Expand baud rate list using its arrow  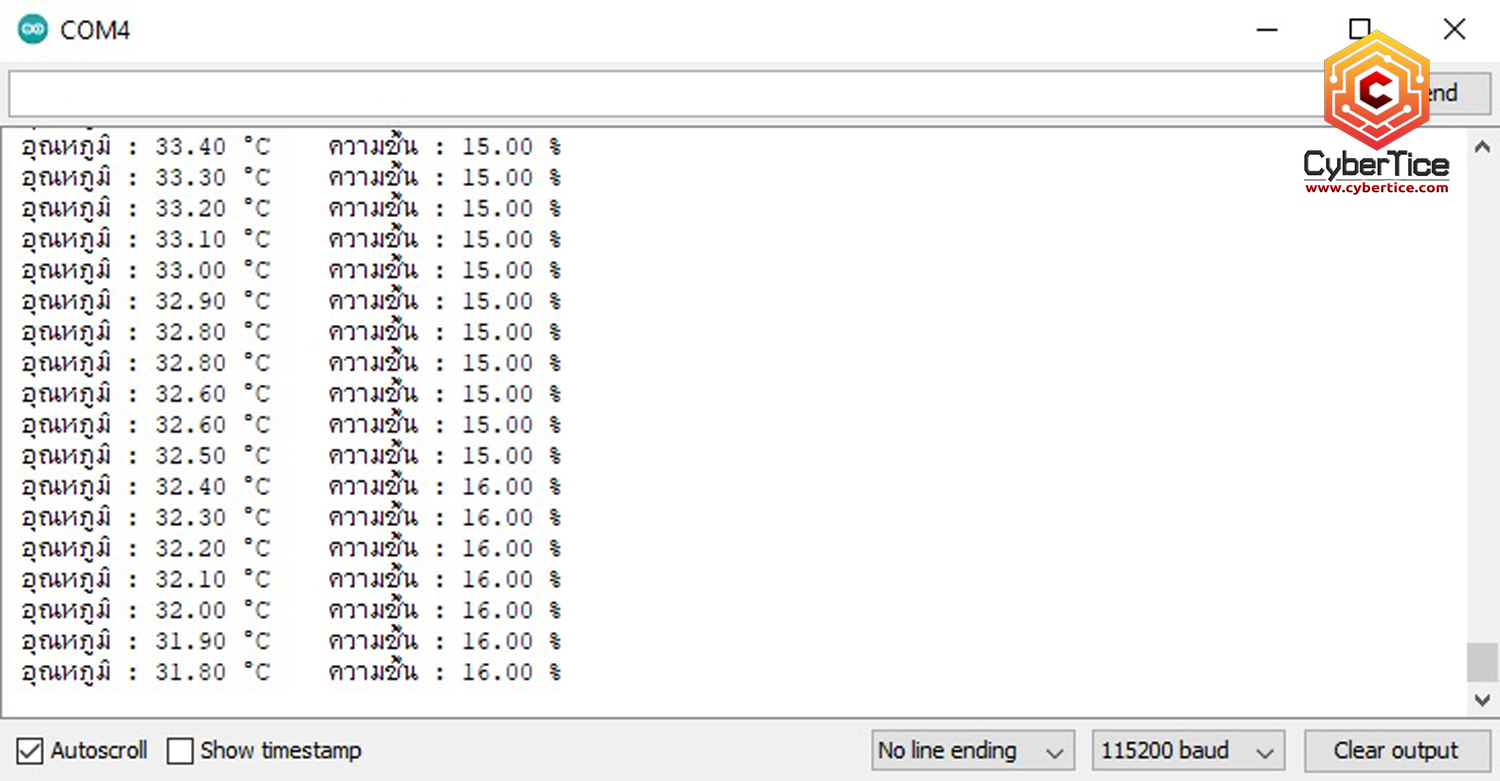coord(1264,752)
